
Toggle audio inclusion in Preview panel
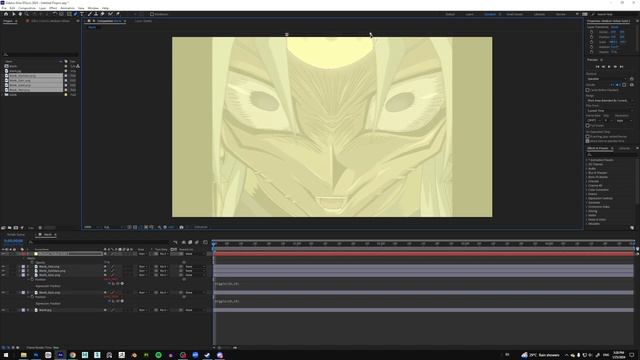pos(618,84)
